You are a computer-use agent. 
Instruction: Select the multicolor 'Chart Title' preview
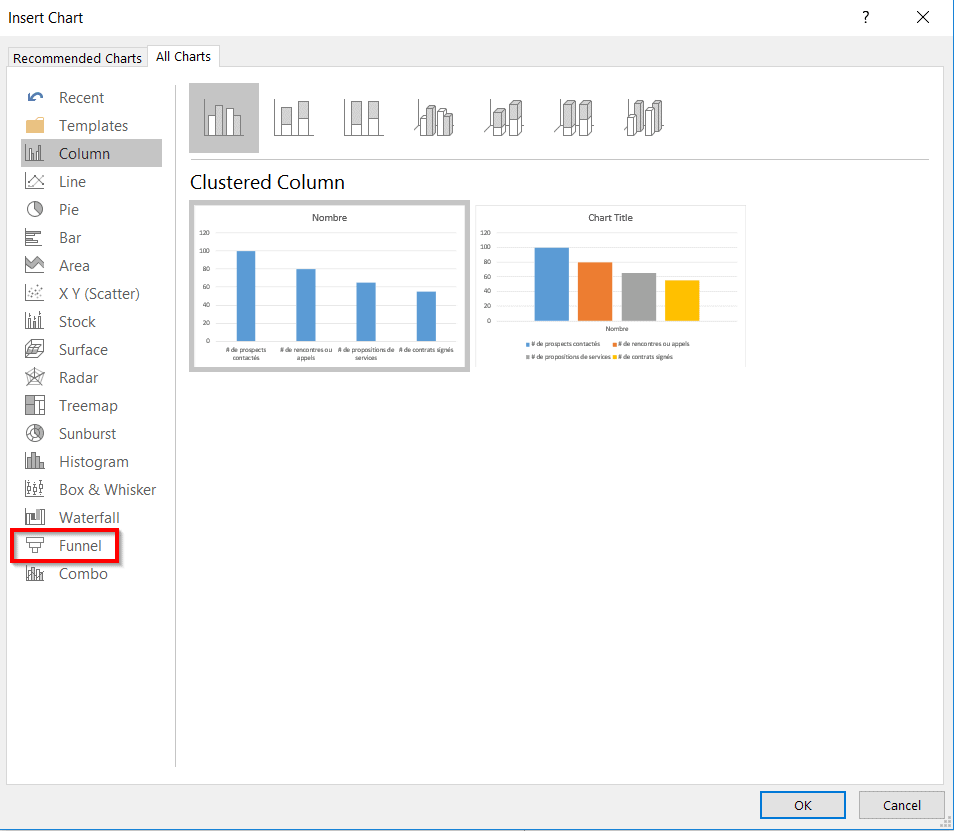(x=610, y=286)
